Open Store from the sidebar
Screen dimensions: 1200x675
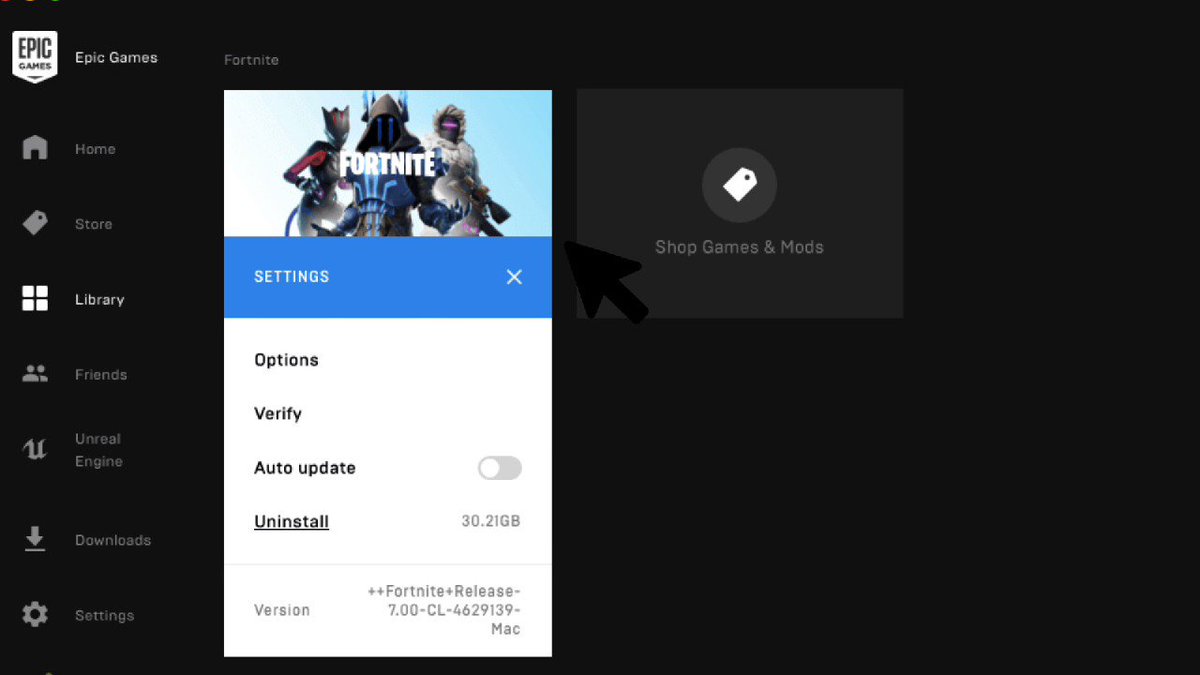pos(94,224)
